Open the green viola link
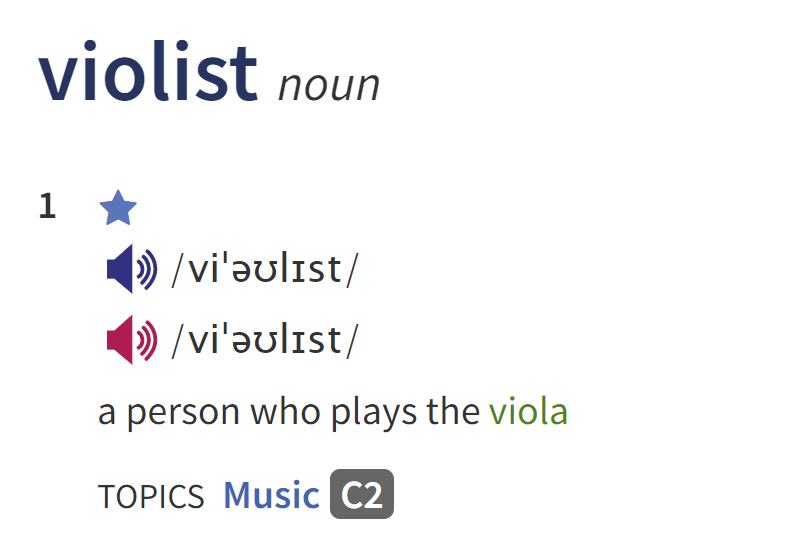Screen dimensions: 797x554 click(x=528, y=412)
